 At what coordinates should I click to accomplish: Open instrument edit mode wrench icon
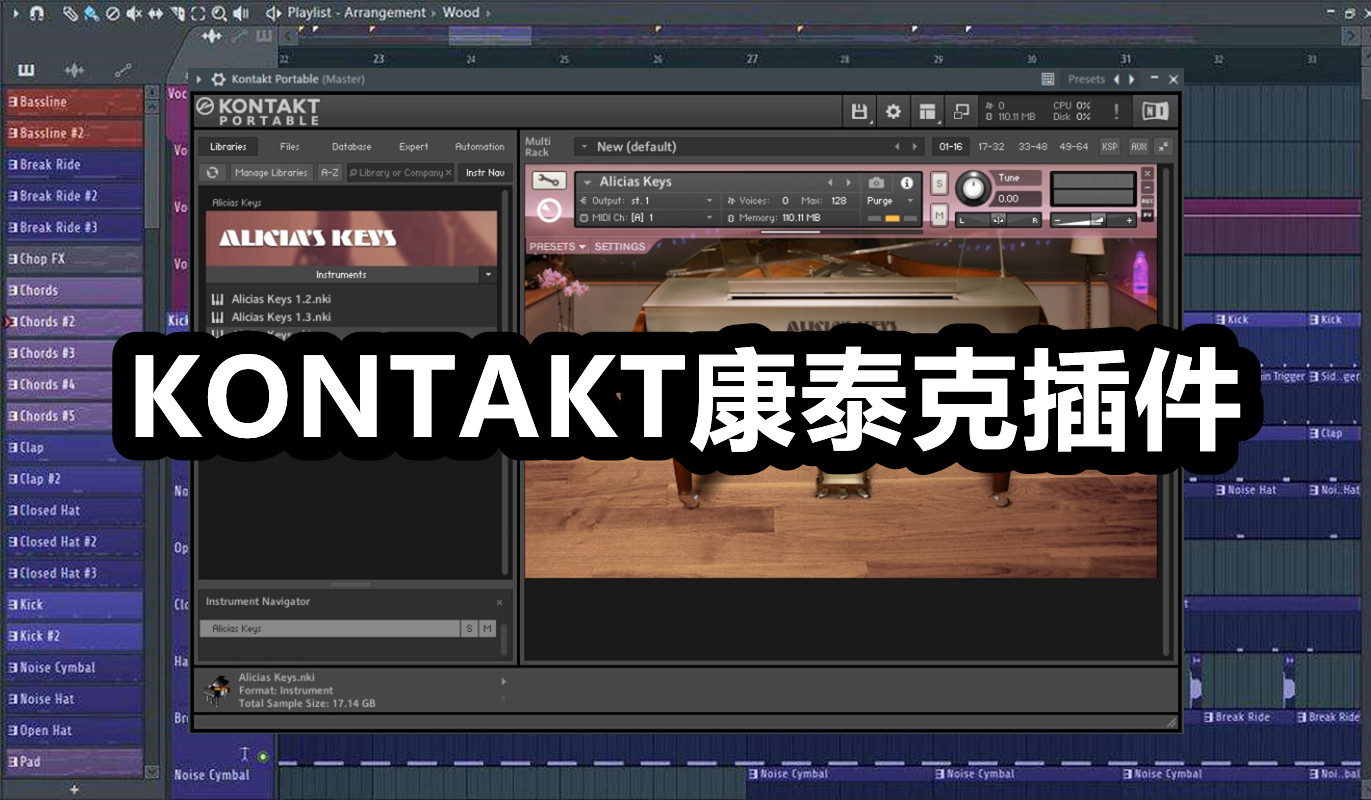(x=547, y=181)
